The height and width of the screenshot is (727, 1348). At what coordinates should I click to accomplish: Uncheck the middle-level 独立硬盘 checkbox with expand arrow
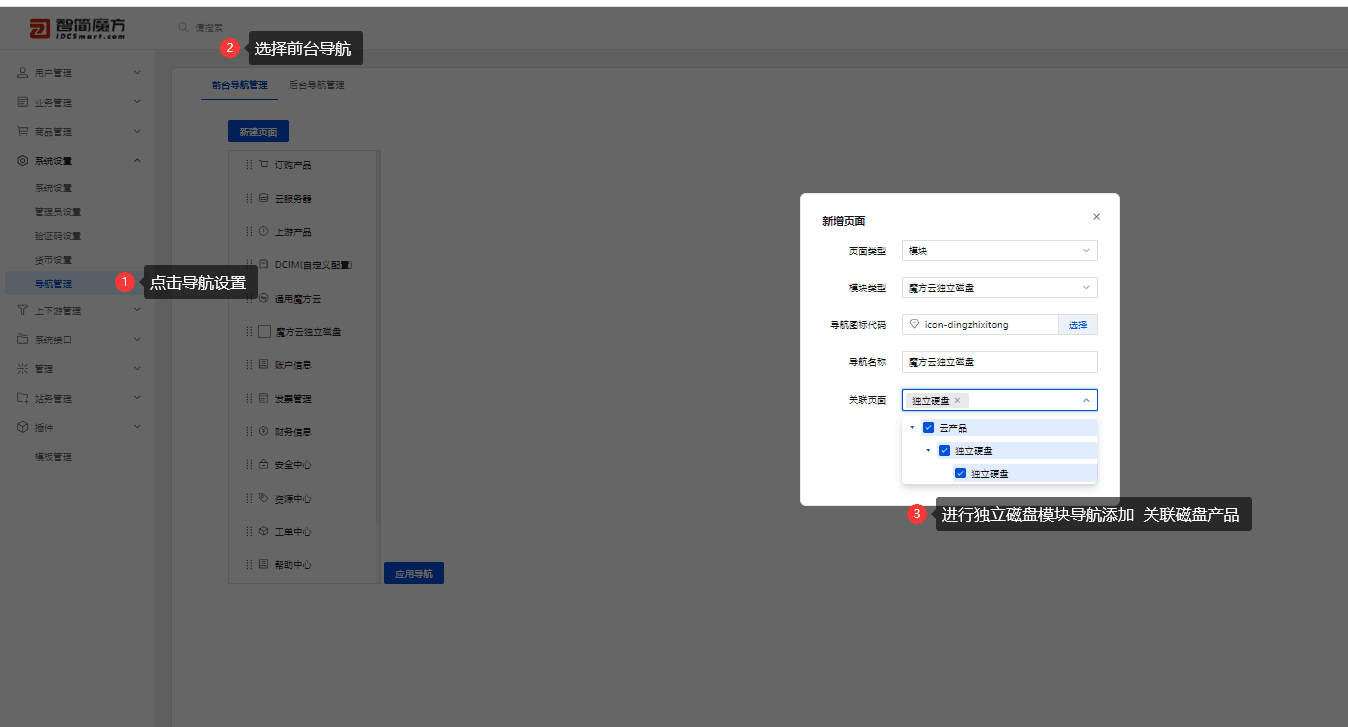click(x=945, y=450)
